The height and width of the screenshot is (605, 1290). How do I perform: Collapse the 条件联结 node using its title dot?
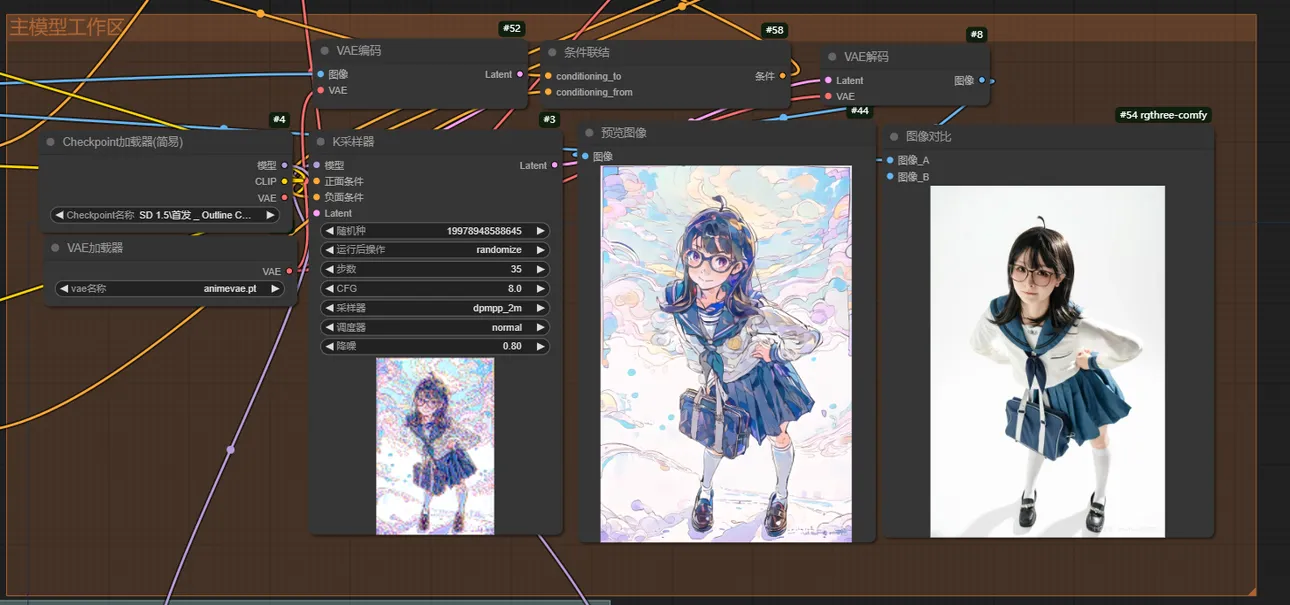click(x=552, y=52)
